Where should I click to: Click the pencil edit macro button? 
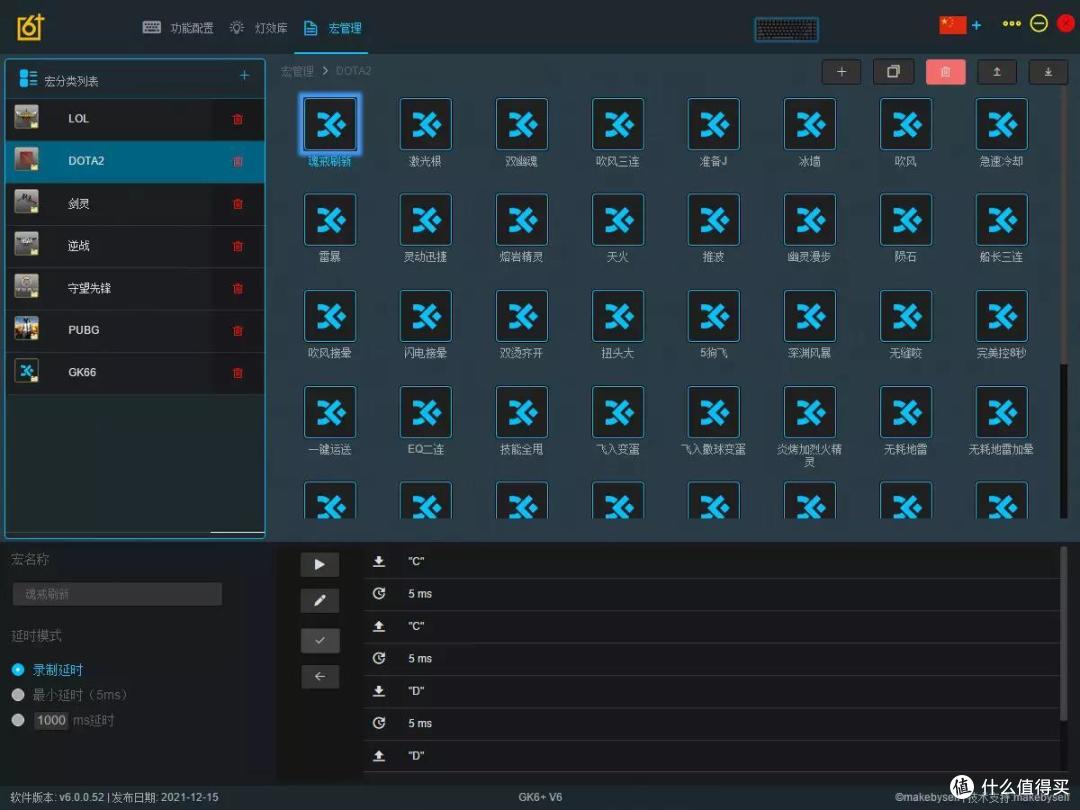[320, 601]
